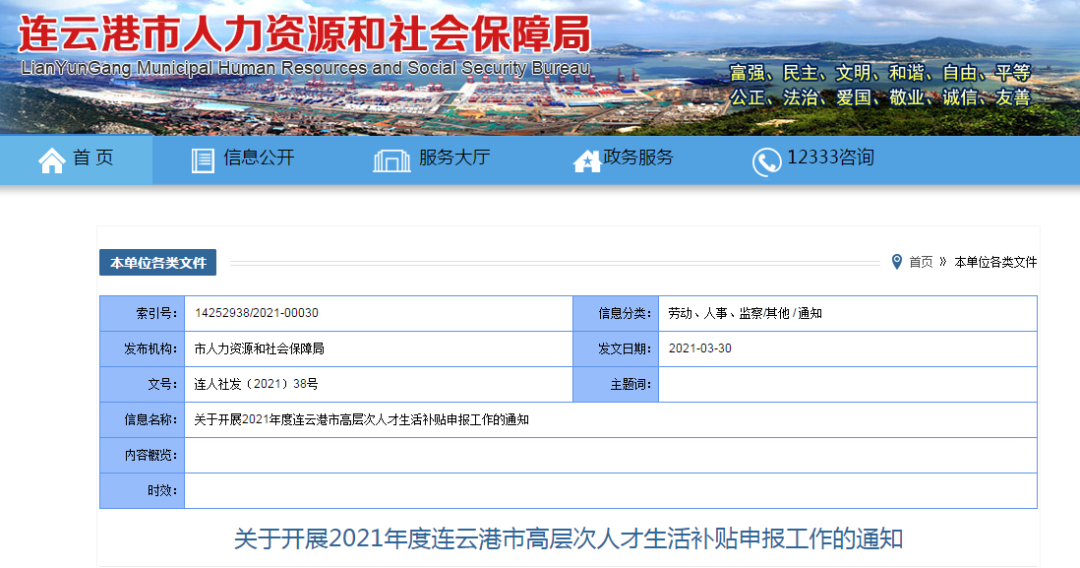Viewport: 1080px width, 568px height.
Task: Click the home icon beside 首页
Action: (52, 161)
